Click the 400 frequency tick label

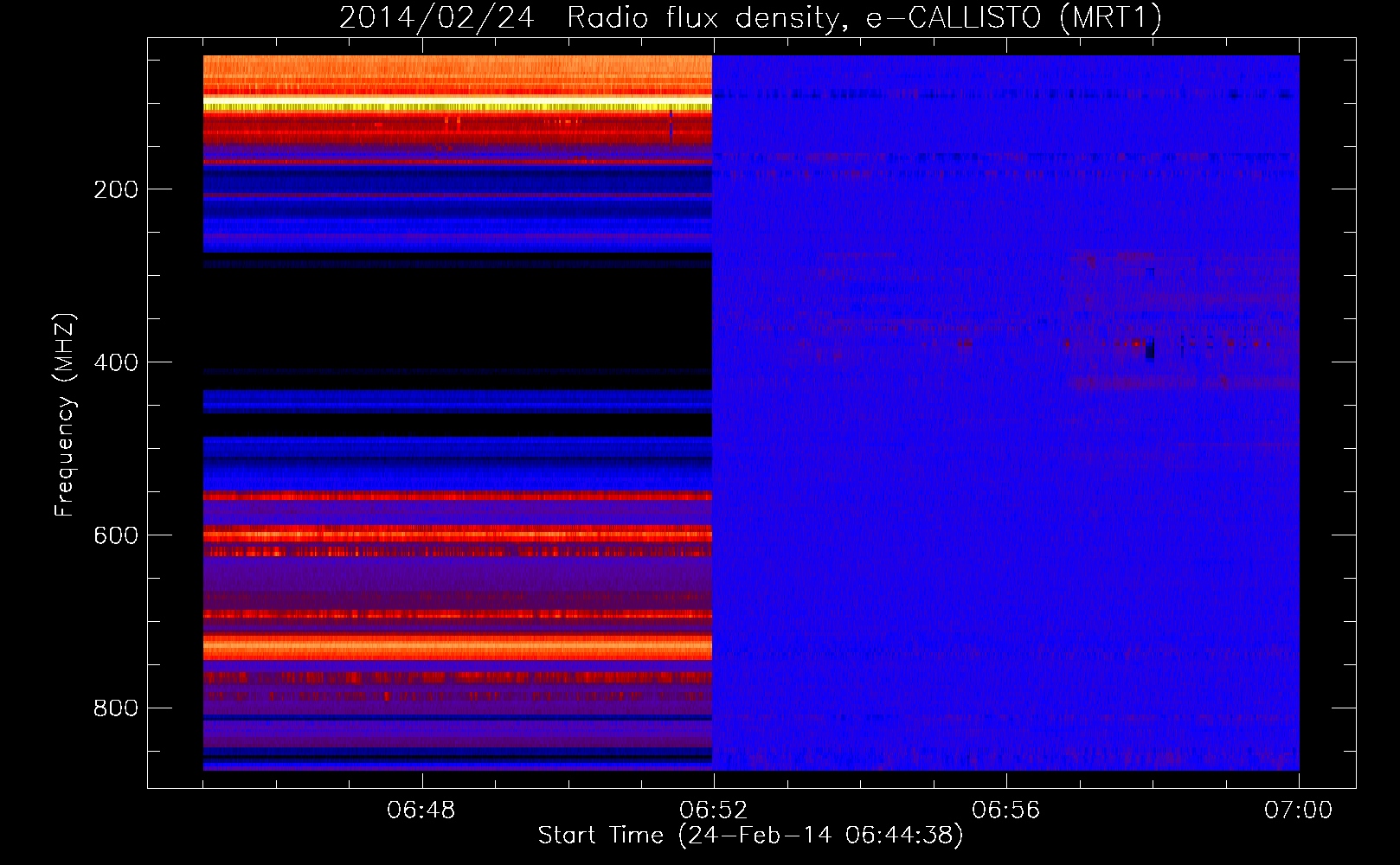116,362
